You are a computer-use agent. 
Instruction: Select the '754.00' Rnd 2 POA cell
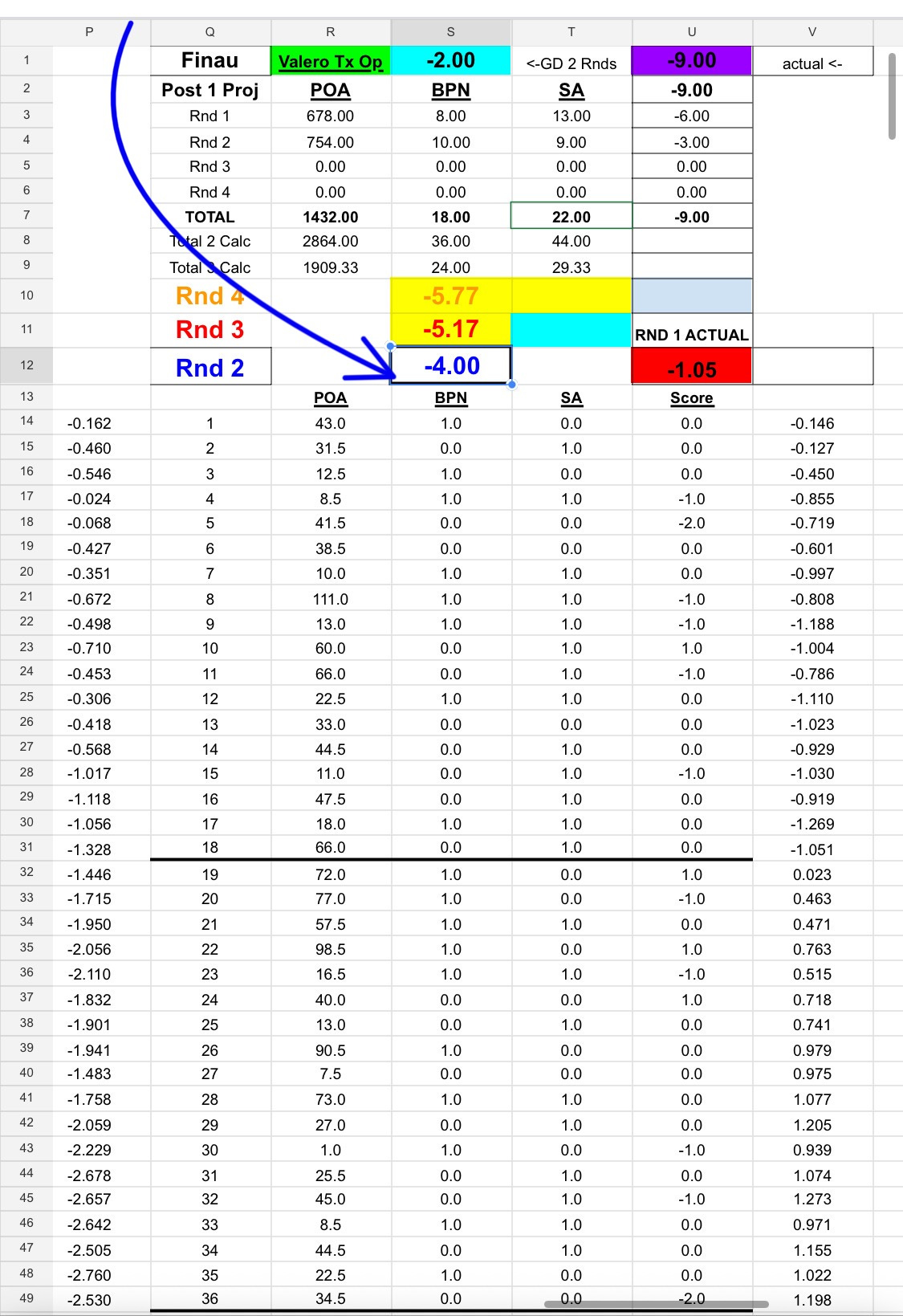(x=330, y=142)
